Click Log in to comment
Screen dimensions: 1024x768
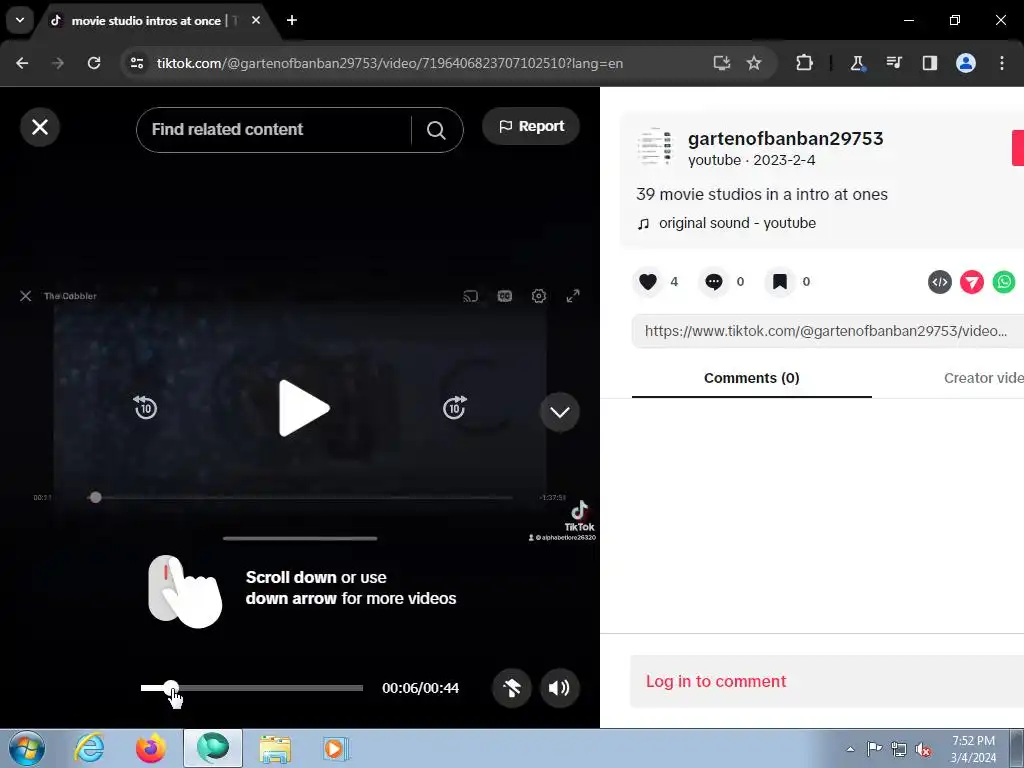[716, 681]
